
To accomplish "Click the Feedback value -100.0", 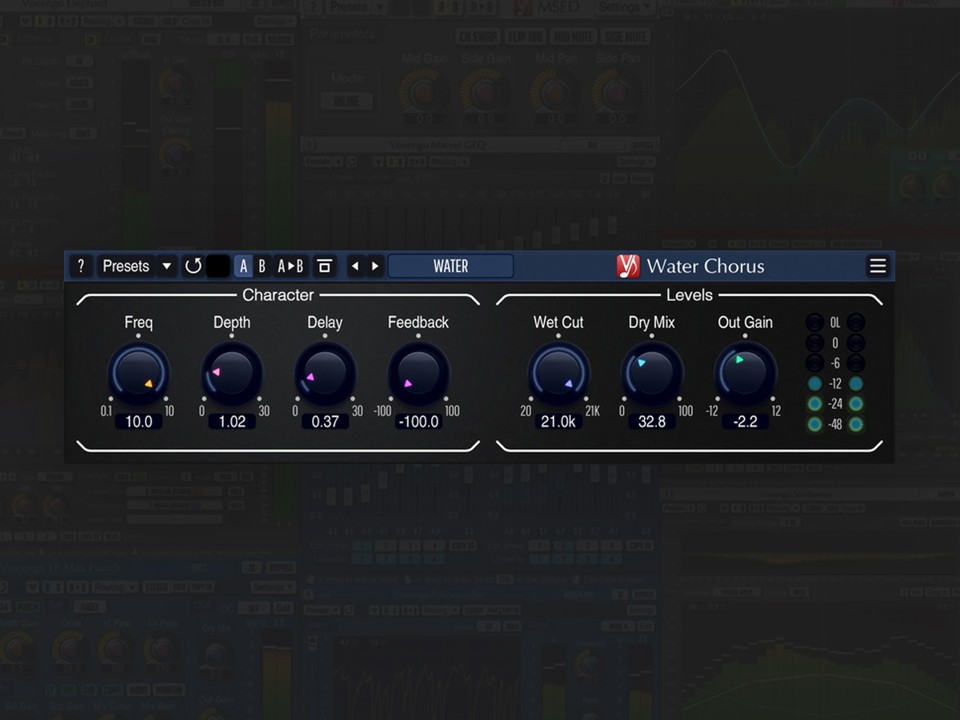I will pos(419,422).
